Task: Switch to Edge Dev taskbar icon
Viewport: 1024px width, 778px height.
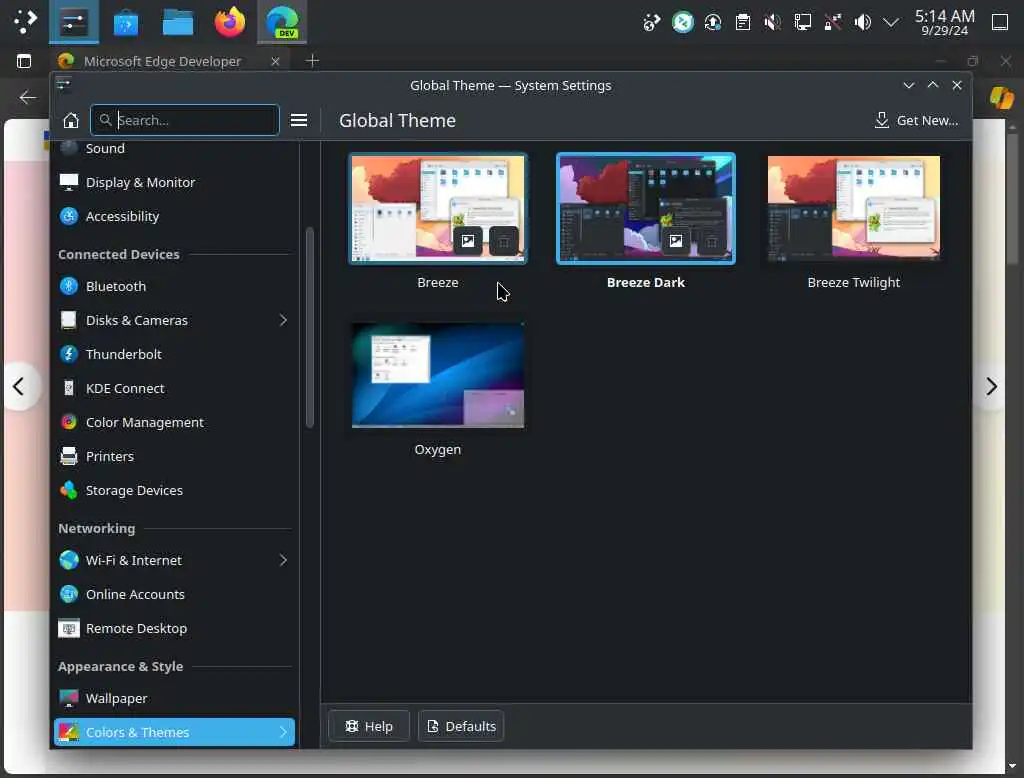Action: click(x=282, y=22)
